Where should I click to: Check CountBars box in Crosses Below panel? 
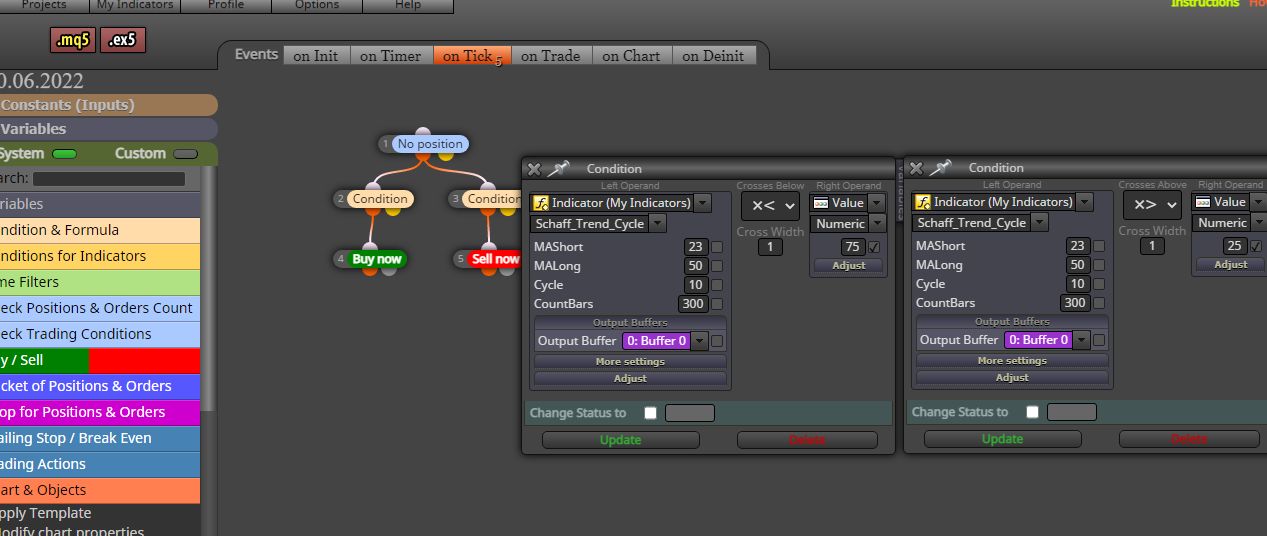716,304
